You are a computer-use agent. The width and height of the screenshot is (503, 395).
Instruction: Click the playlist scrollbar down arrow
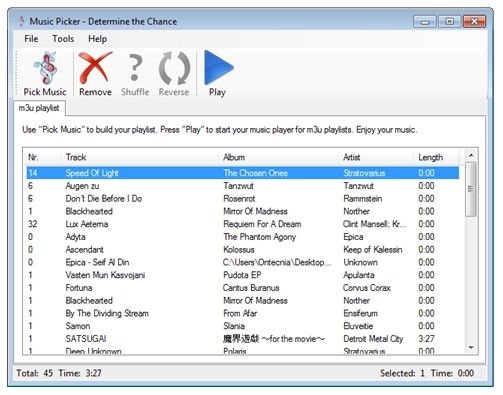(471, 348)
